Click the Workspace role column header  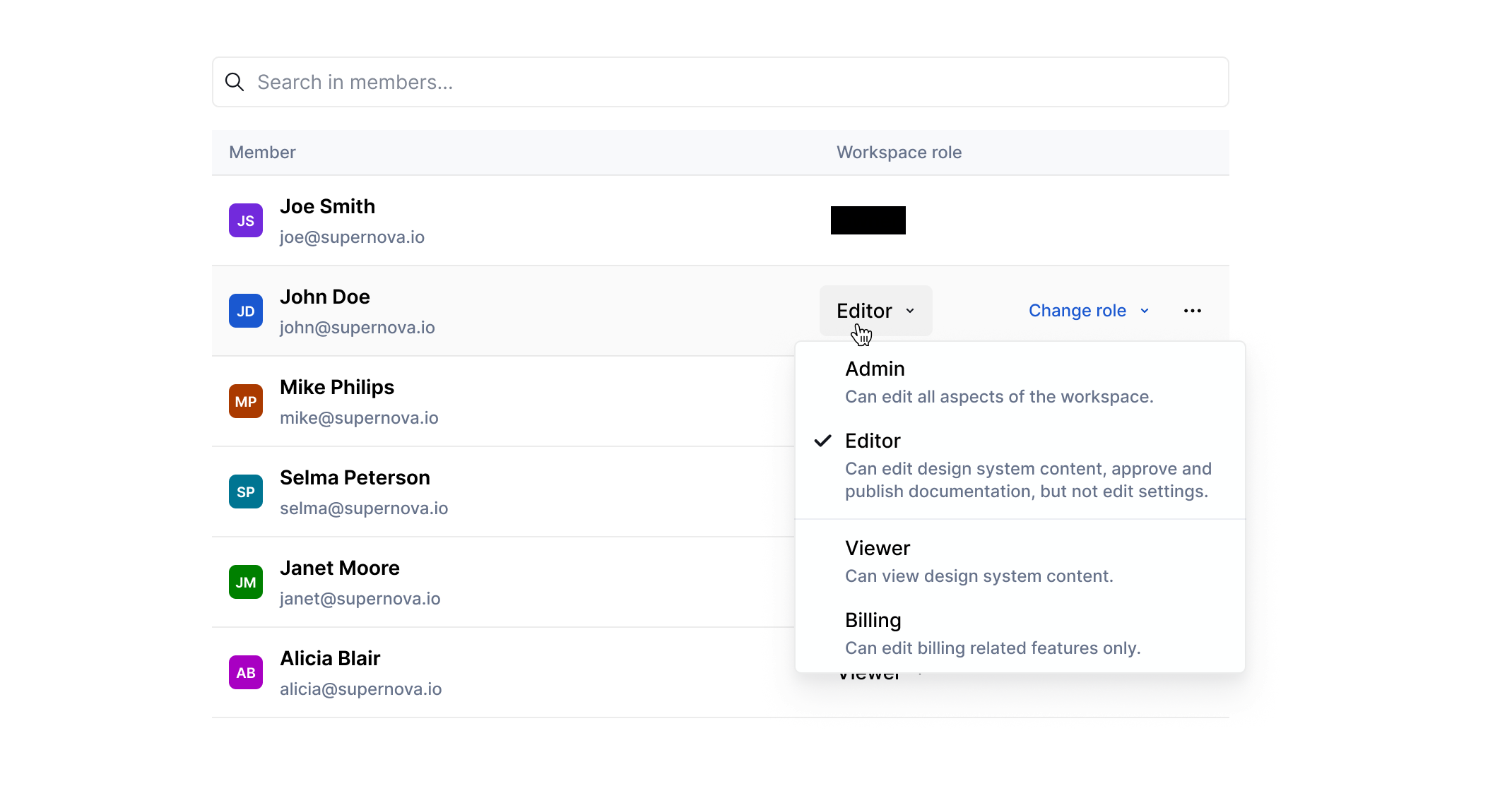[898, 153]
